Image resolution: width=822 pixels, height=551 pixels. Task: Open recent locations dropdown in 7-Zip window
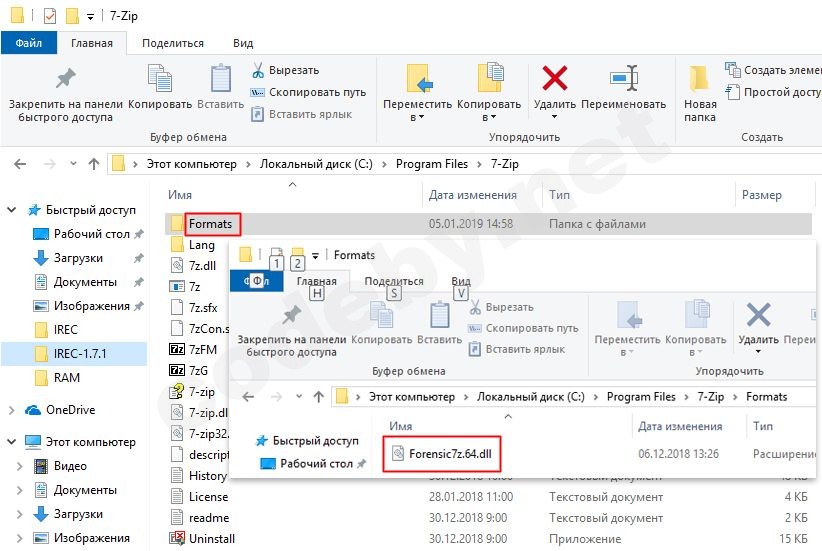pos(73,164)
